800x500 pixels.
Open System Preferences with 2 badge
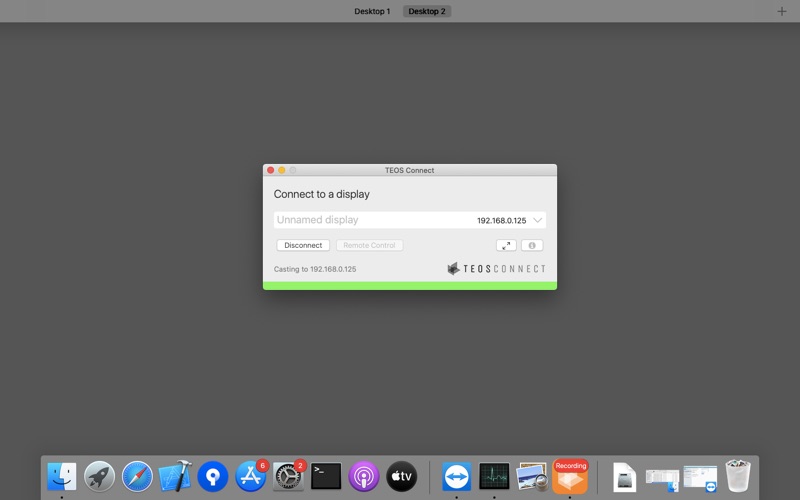click(288, 477)
